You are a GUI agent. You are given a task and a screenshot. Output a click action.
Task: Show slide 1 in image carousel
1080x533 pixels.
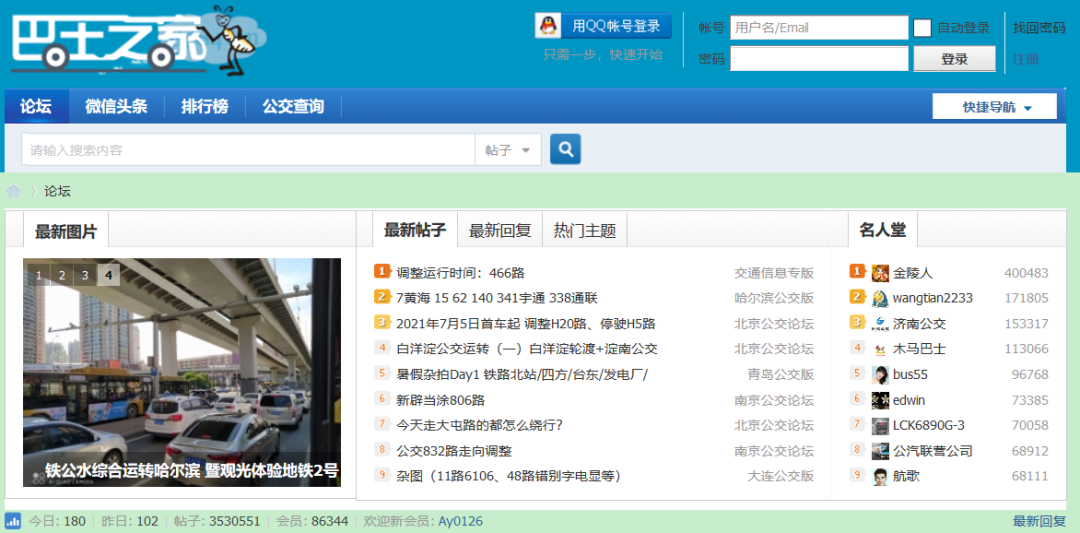pos(39,275)
